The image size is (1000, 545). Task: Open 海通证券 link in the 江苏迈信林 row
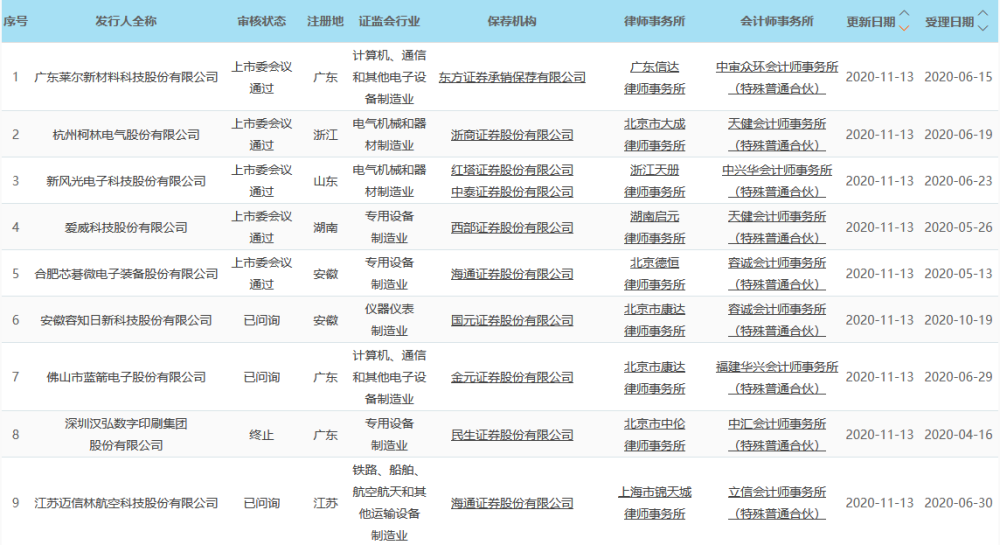pos(512,504)
